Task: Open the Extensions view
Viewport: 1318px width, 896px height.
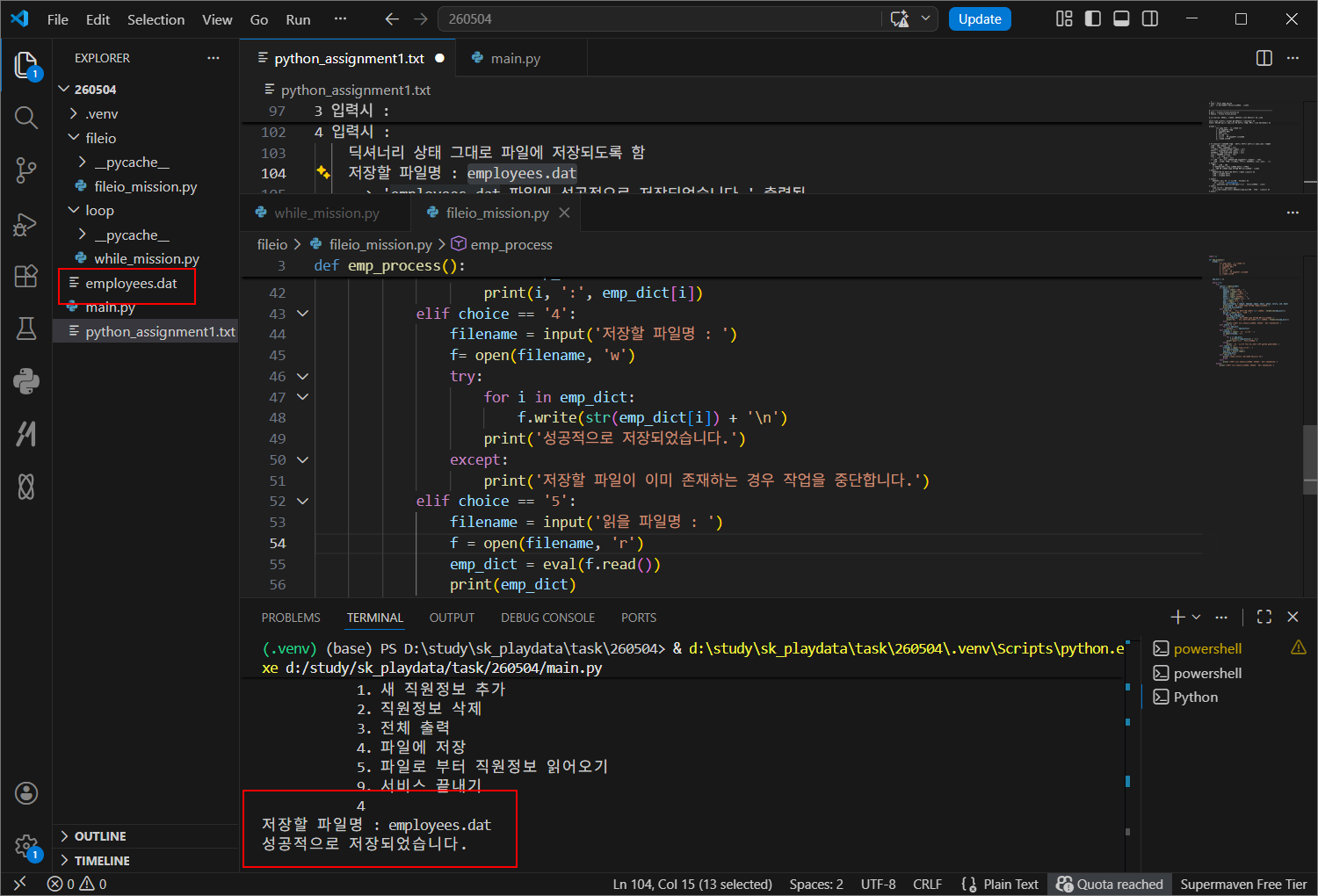Action: 26,276
